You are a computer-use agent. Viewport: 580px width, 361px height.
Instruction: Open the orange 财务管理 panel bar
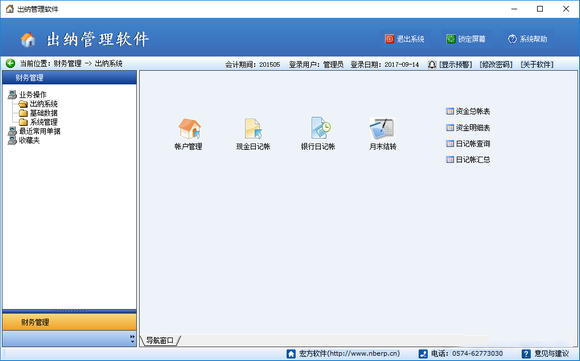70,322
